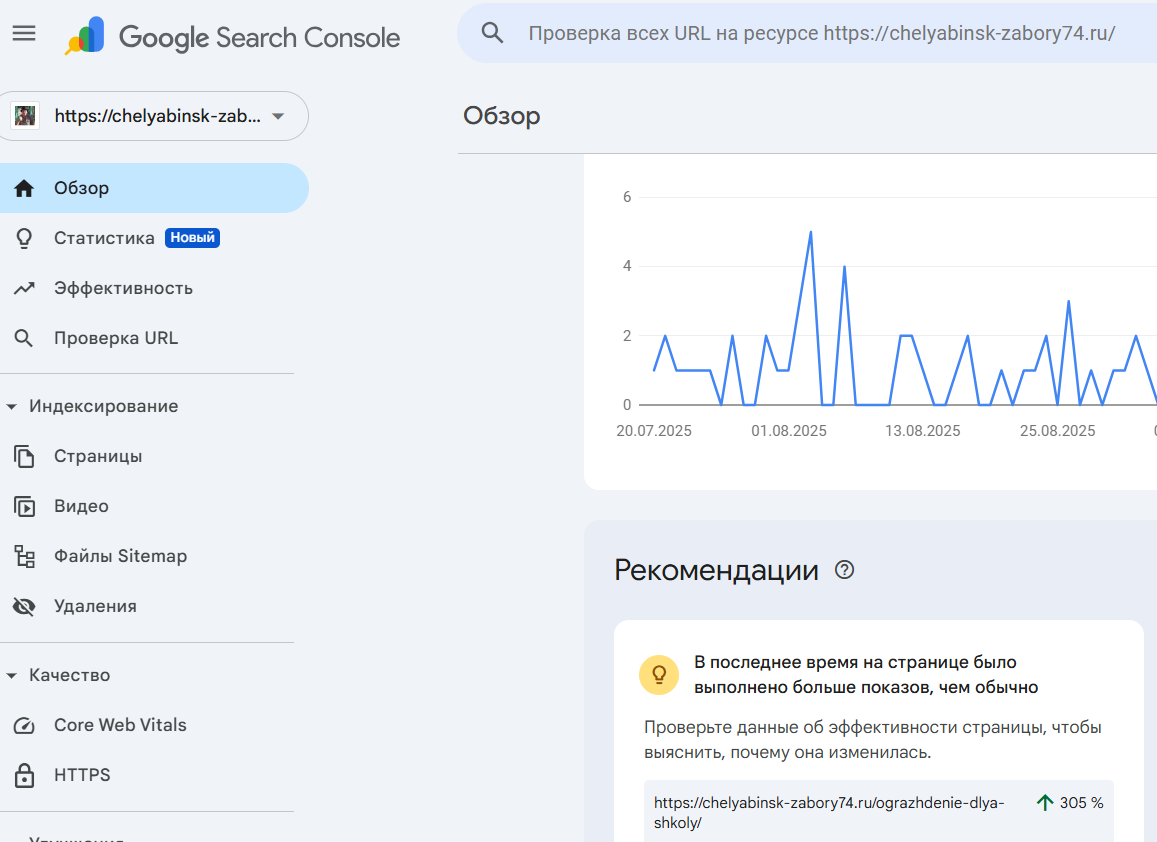Open the hamburger main menu

(x=24, y=33)
